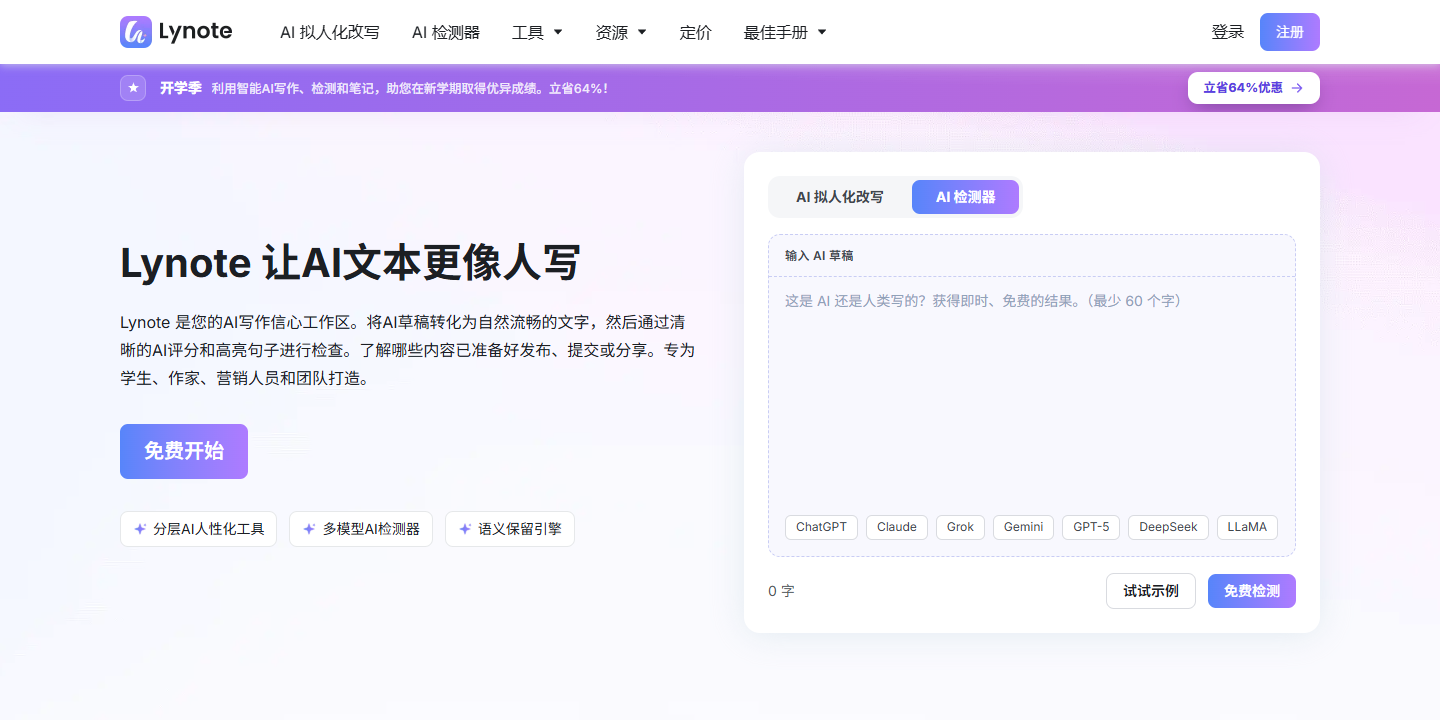
Task: Select the ChatGPT model tag
Action: point(821,527)
